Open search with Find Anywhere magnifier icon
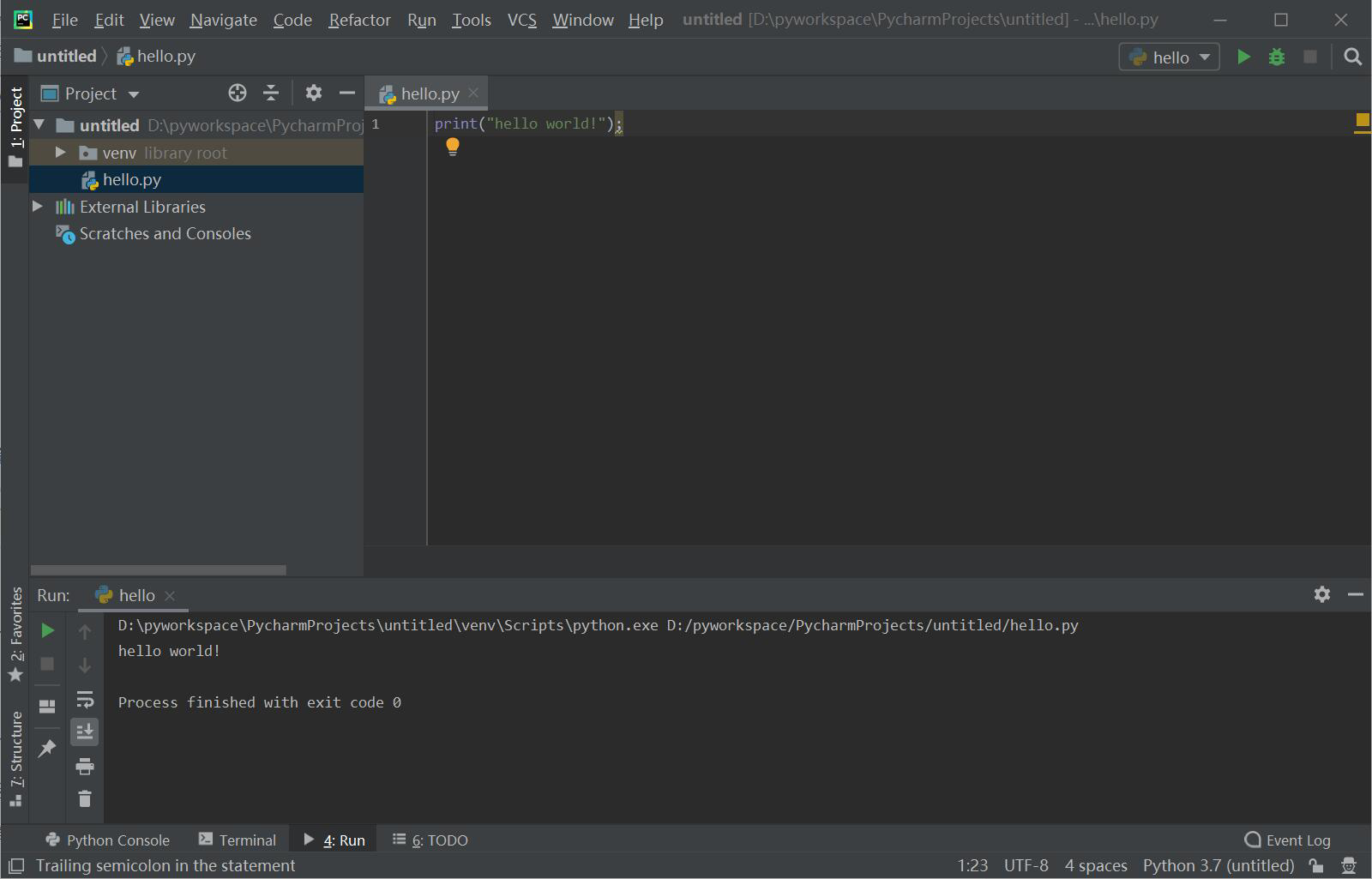1372x879 pixels. pyautogui.click(x=1352, y=57)
